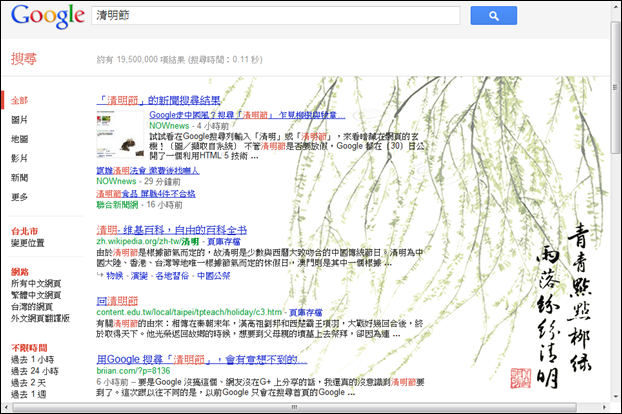
Task: Select 外文網頁翻譯版 filter
Action: click(40, 318)
